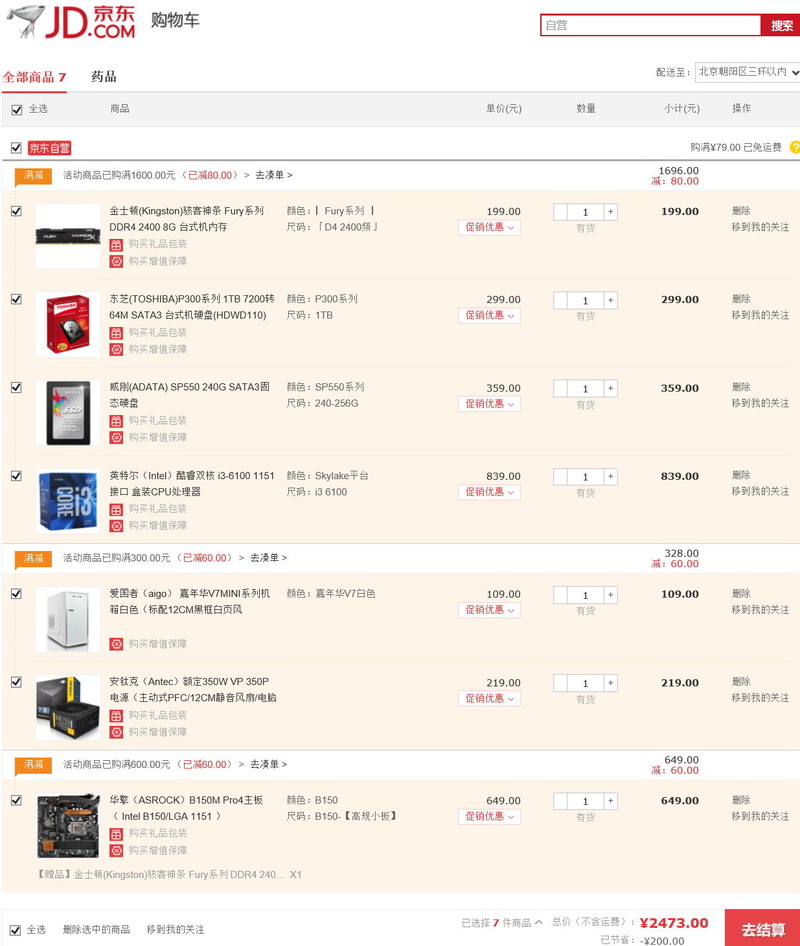Decrease quantity of ASROCK motherboard
Image resolution: width=800 pixels, height=946 pixels.
tap(560, 801)
